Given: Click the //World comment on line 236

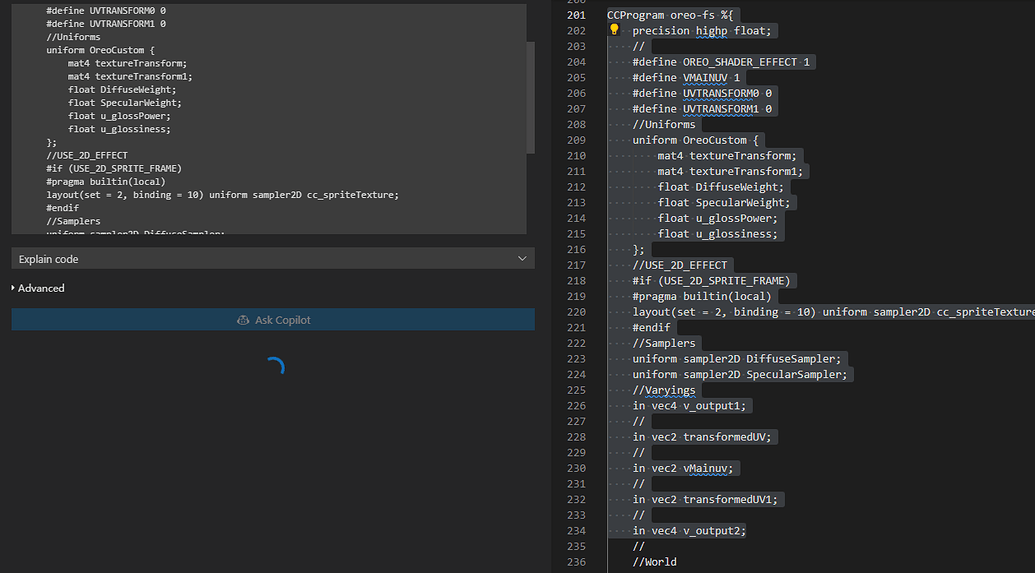Looking at the screenshot, I should 654,562.
